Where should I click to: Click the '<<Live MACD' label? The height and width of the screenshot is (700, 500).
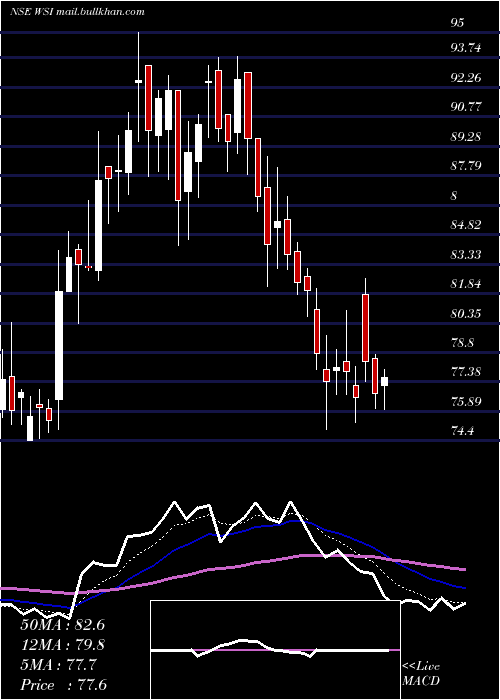(x=421, y=673)
